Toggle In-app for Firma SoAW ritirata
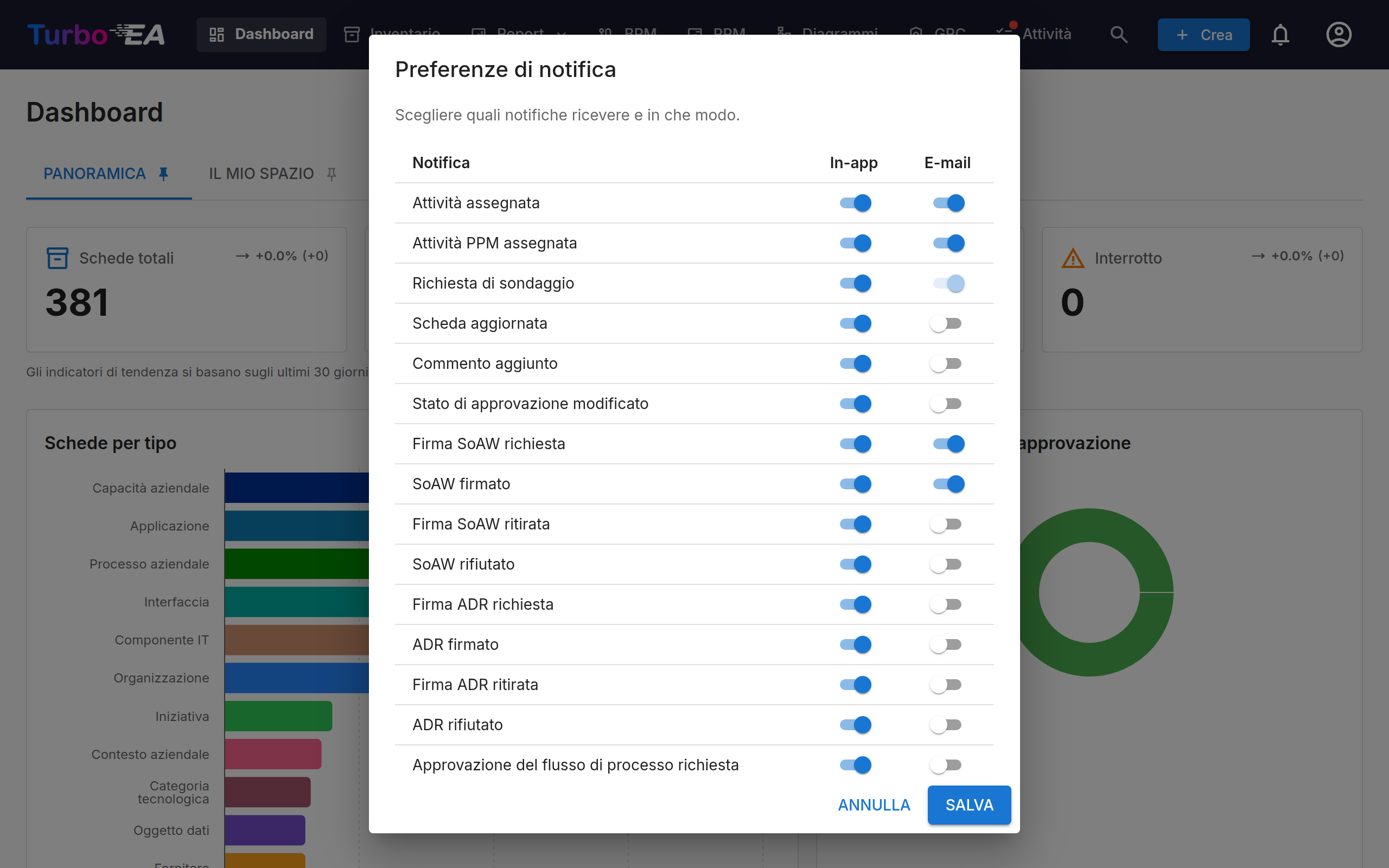Viewport: 1389px width, 868px height. click(x=855, y=524)
